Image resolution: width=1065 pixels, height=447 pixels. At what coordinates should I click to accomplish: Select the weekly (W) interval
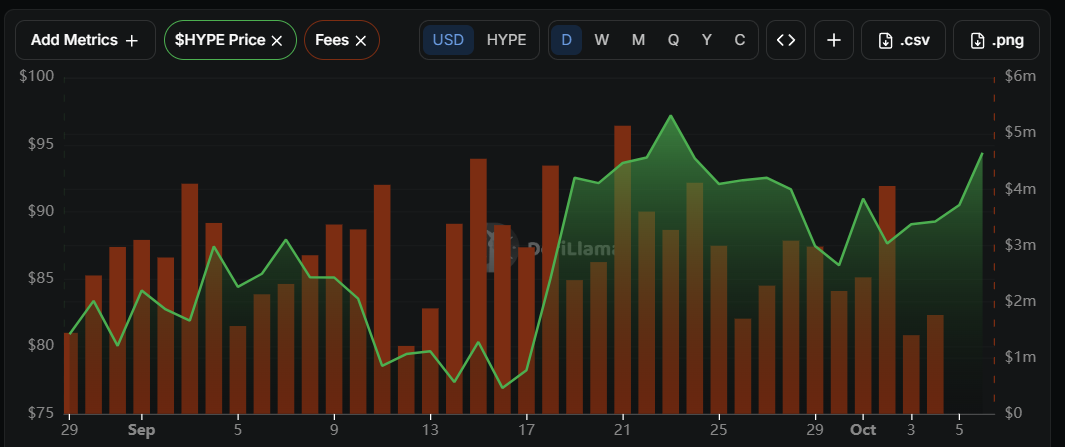[601, 40]
